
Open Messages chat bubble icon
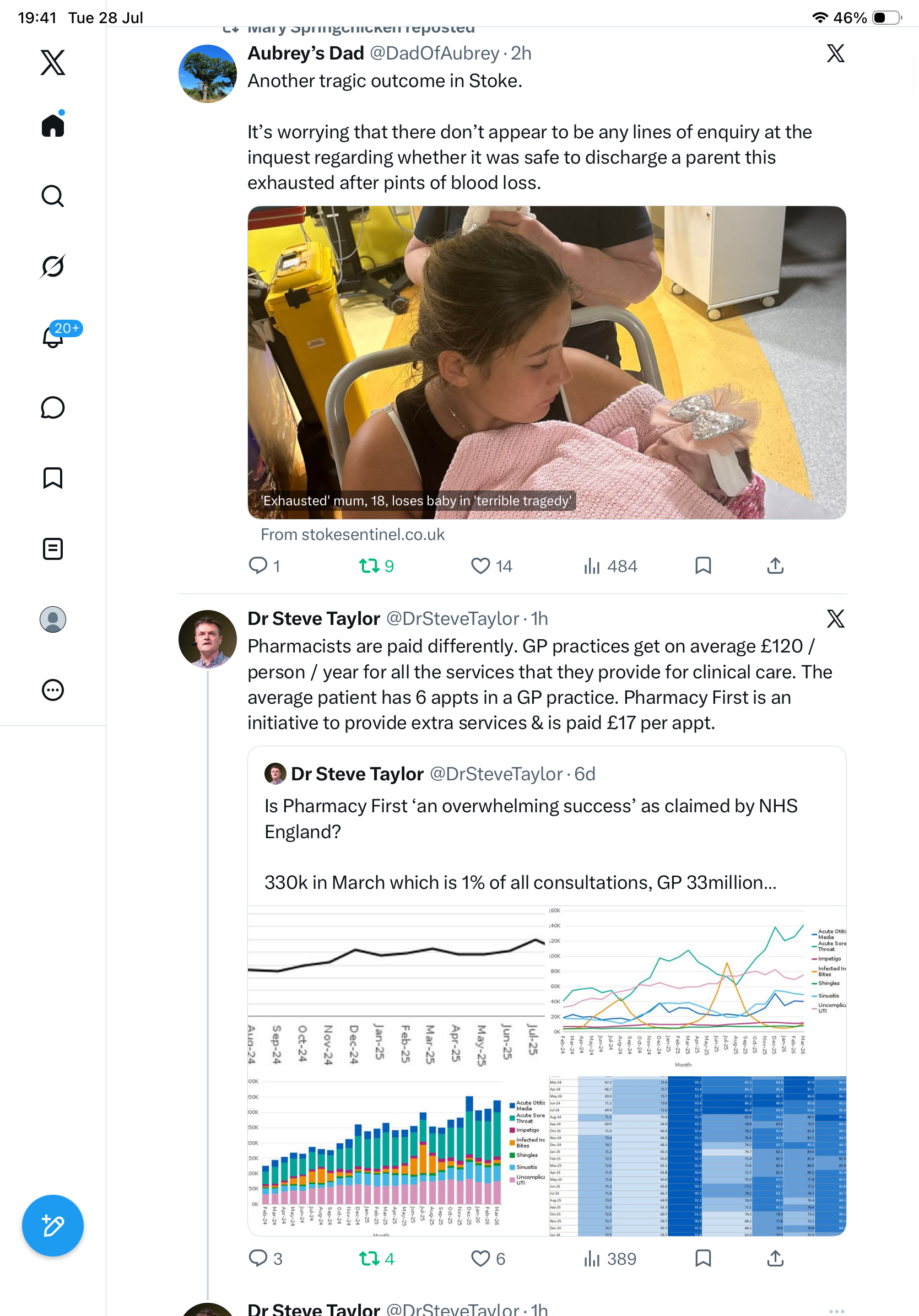[53, 407]
